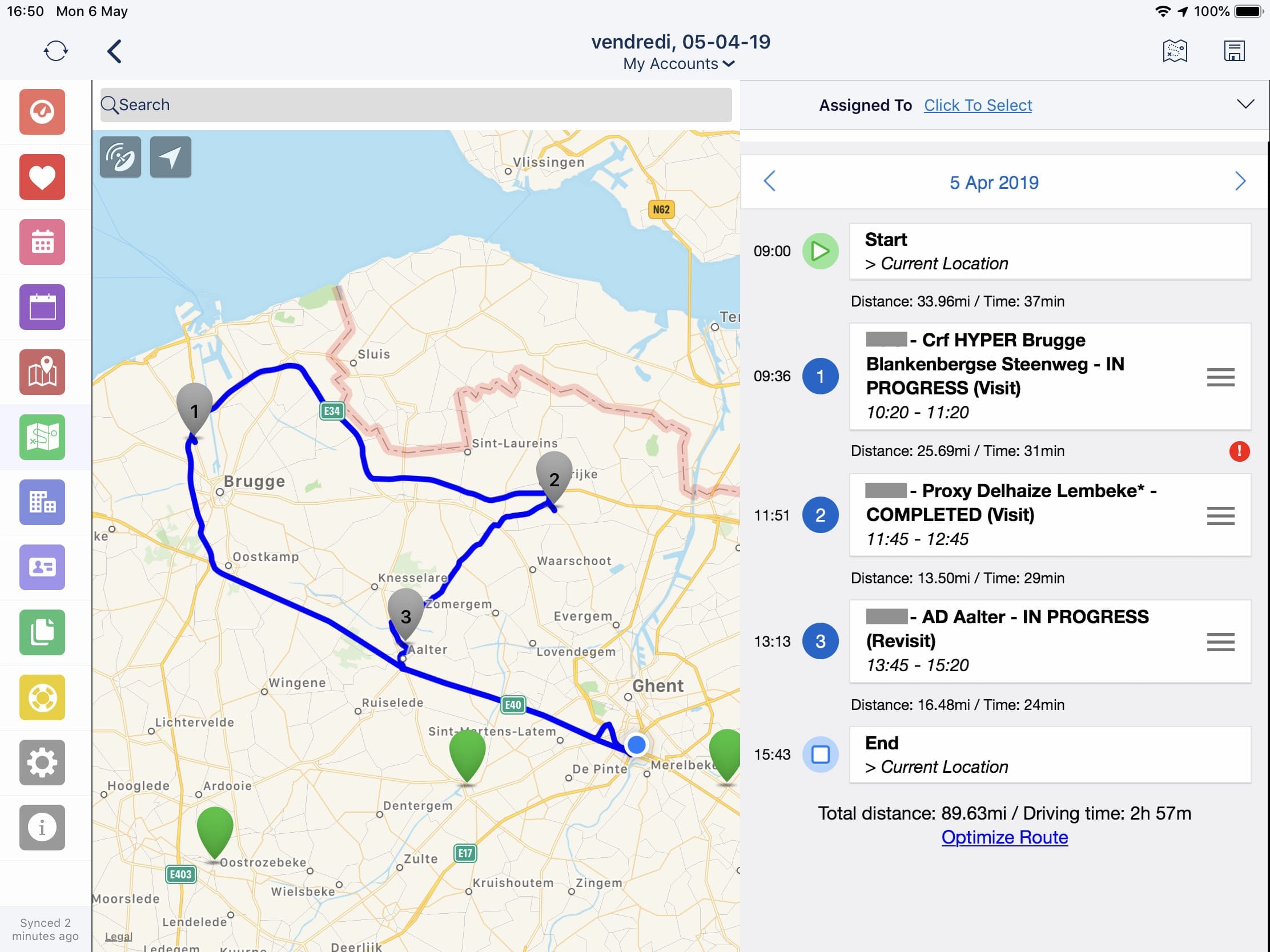This screenshot has width=1270, height=952.
Task: Go to next day arrow after 5 Apr 2019
Action: [x=1240, y=182]
